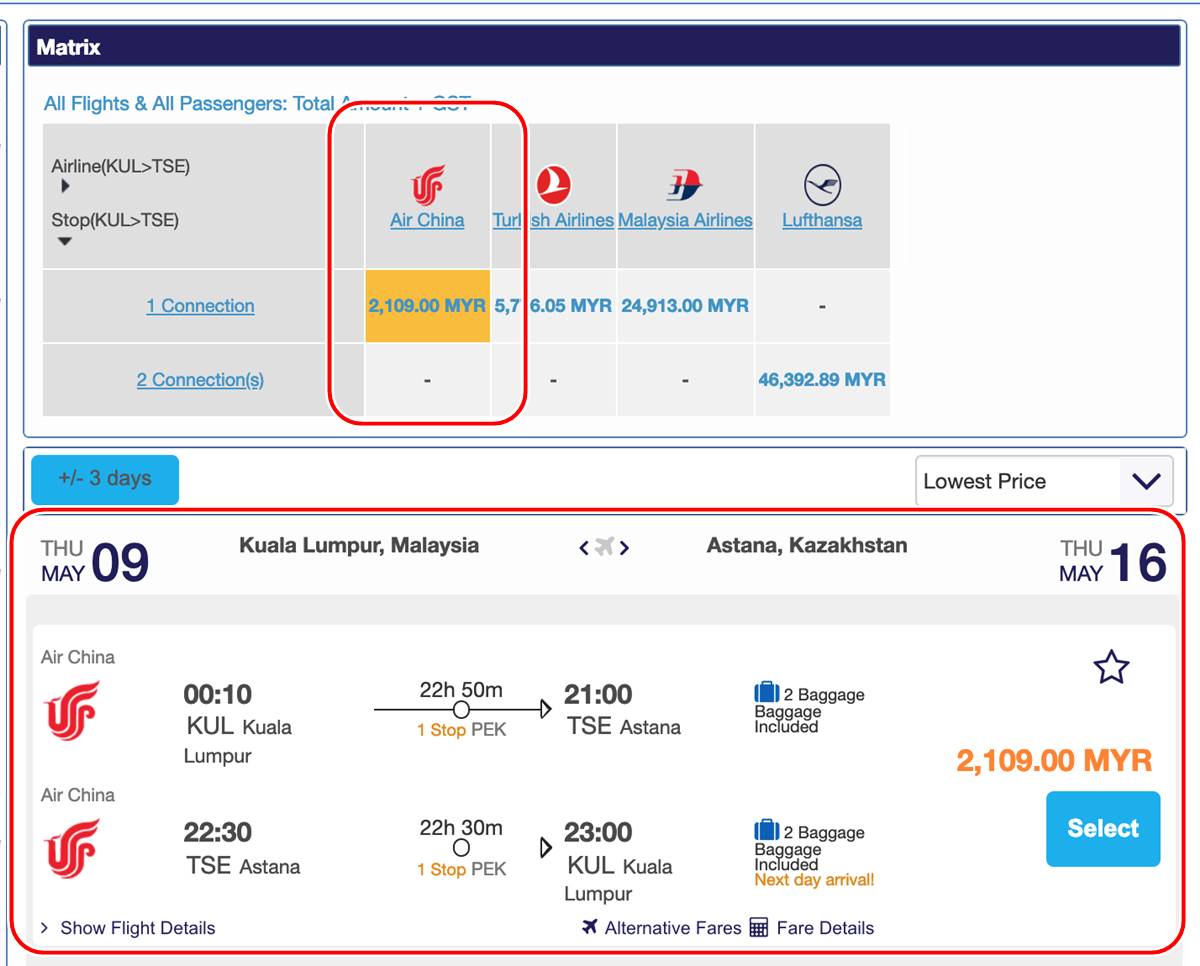The image size is (1200, 966).
Task: Select the 46,392.89 MYR Lufthansa fare
Action: click(x=822, y=380)
